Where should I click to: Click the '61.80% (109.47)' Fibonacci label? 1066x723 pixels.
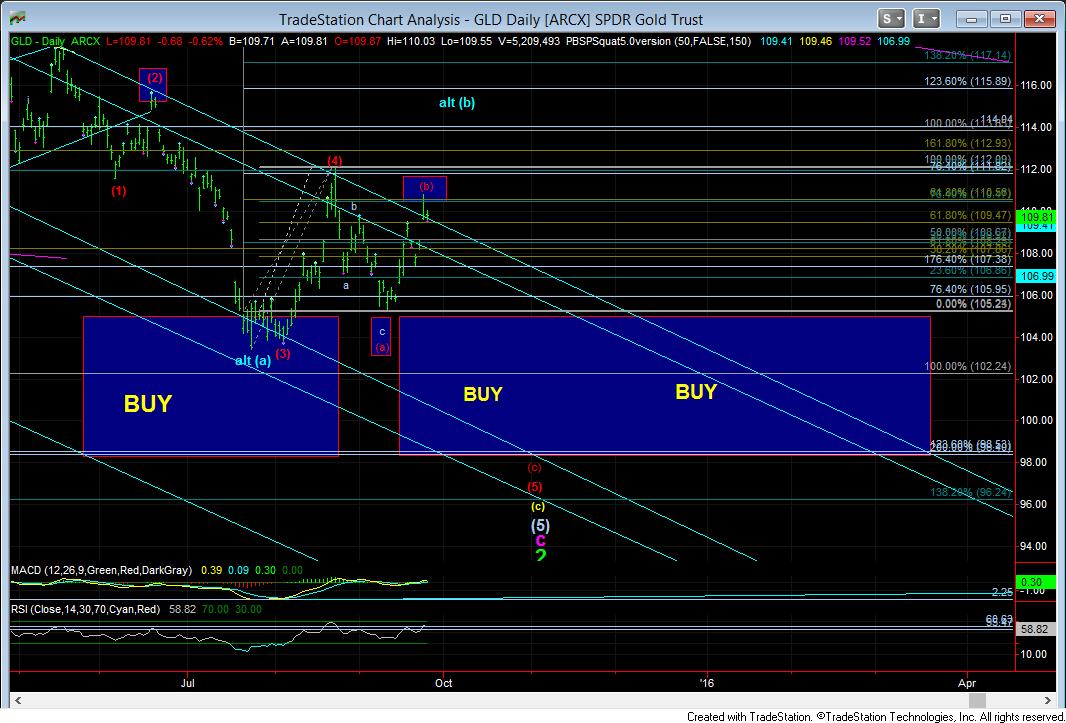coord(971,215)
